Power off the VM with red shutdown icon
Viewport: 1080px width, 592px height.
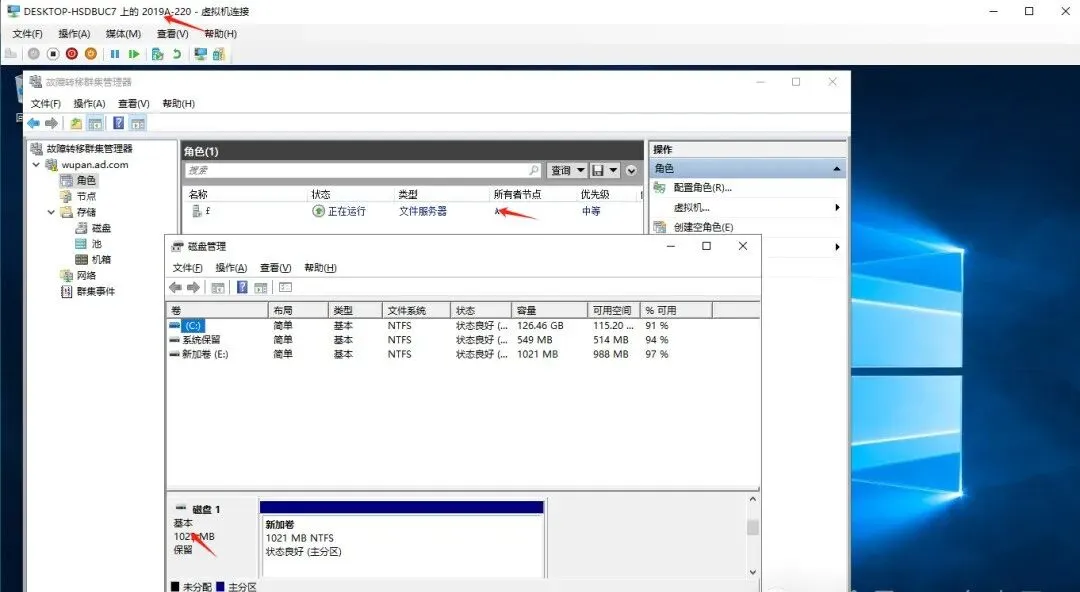click(73, 54)
